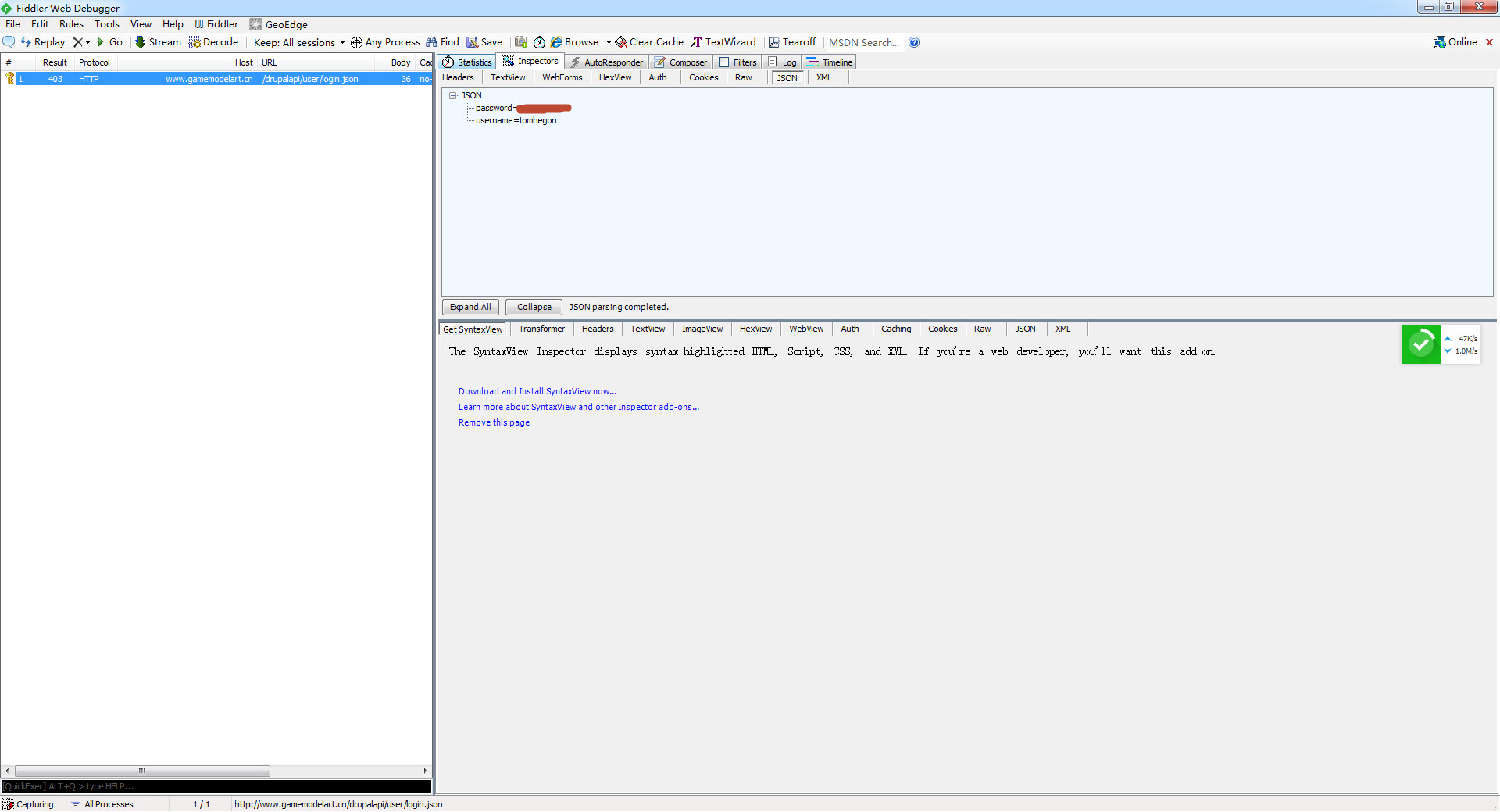Click the help question mark icon
Image resolution: width=1500 pixels, height=812 pixels.
914,42
